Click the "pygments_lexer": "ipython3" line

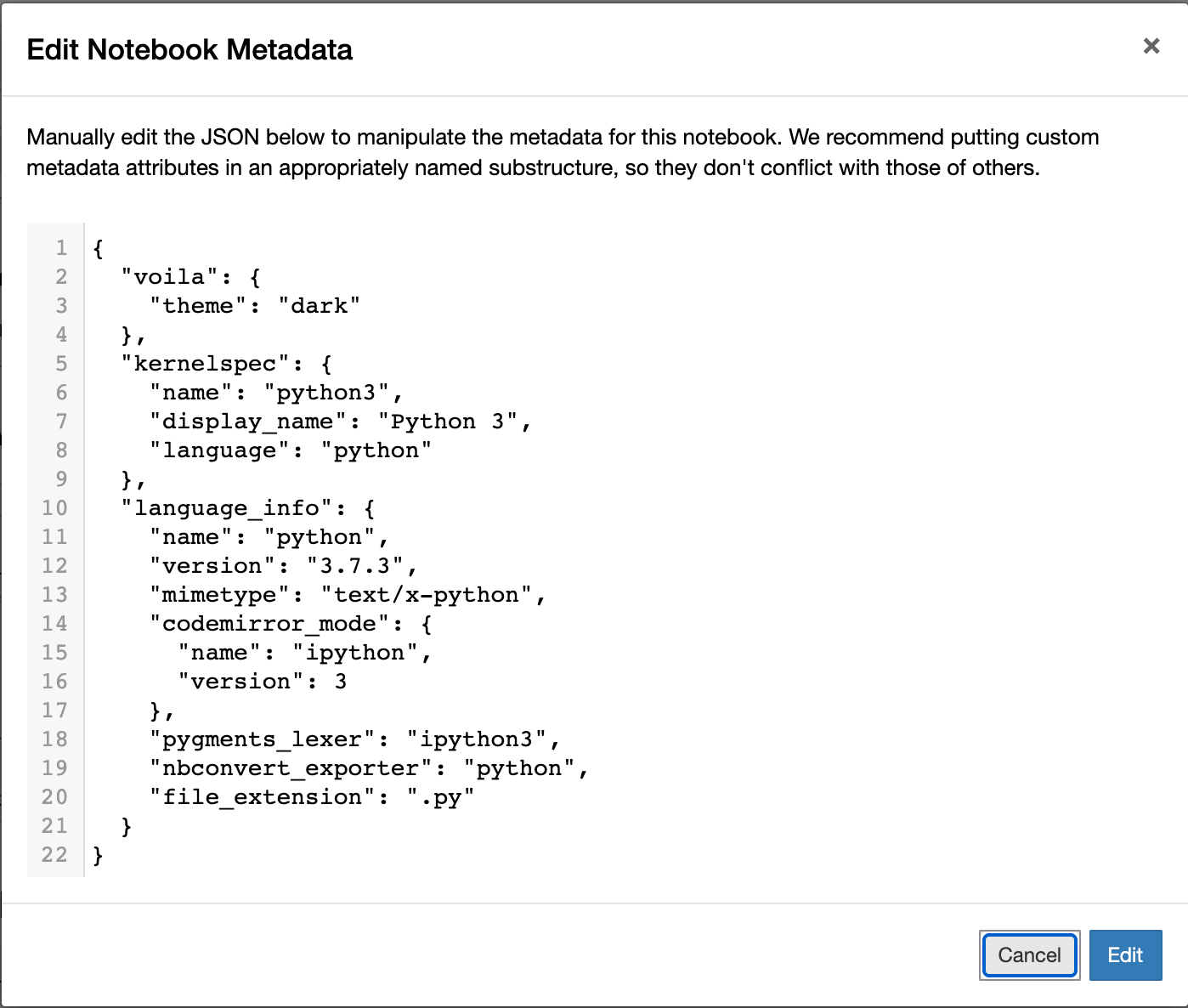tap(355, 739)
